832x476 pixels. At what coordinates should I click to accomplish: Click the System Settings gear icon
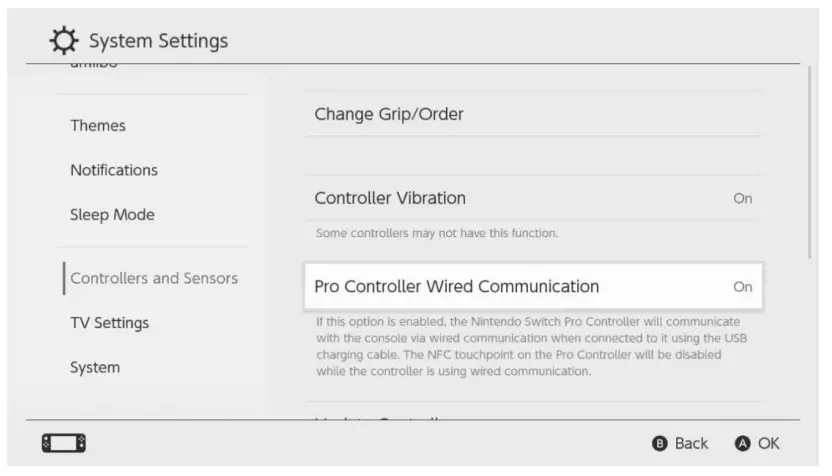64,41
